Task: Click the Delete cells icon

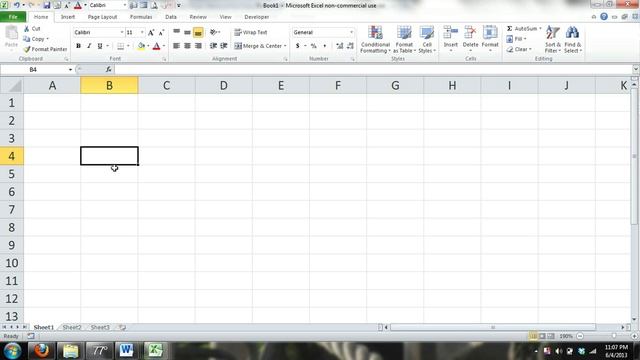Action: [470, 33]
